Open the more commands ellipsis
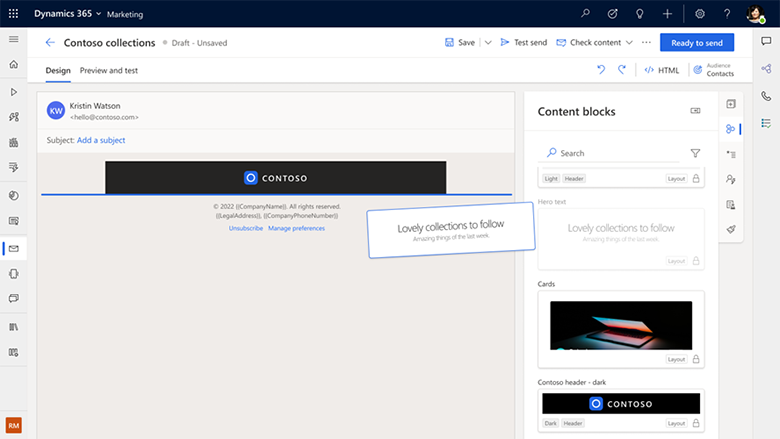The width and height of the screenshot is (780, 439). point(646,42)
